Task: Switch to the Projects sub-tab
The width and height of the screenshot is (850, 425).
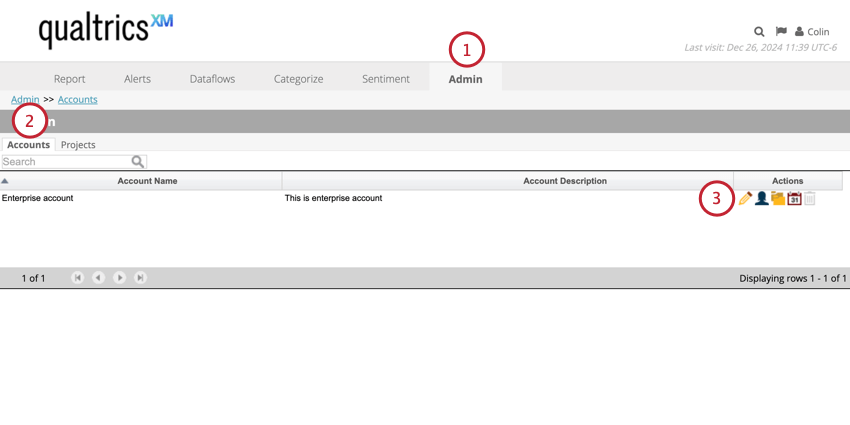Action: tap(78, 145)
